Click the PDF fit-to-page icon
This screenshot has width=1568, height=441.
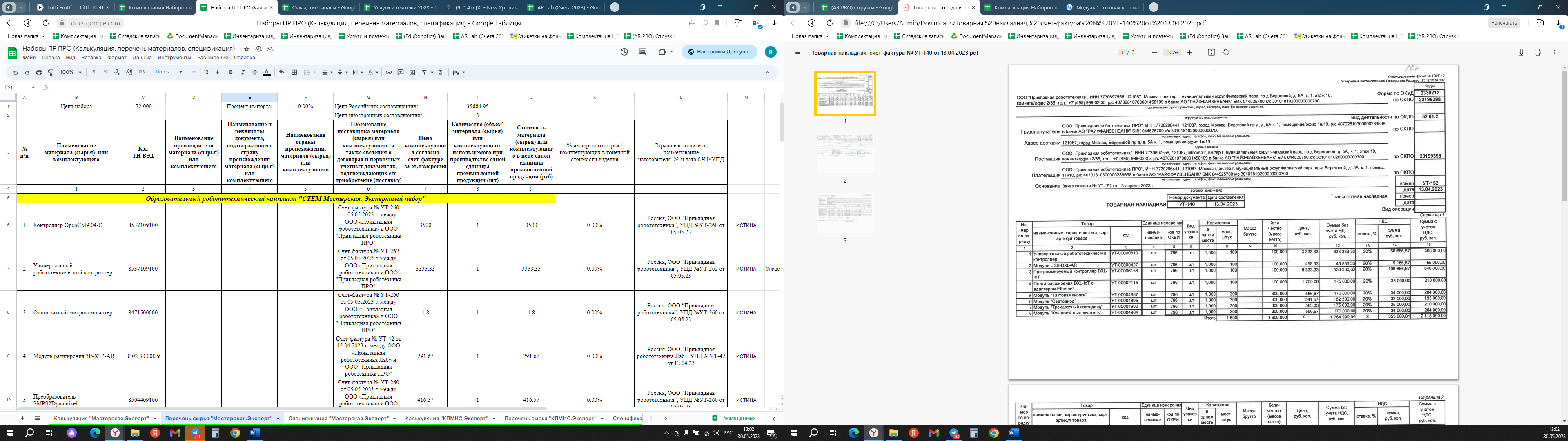click(x=1211, y=53)
